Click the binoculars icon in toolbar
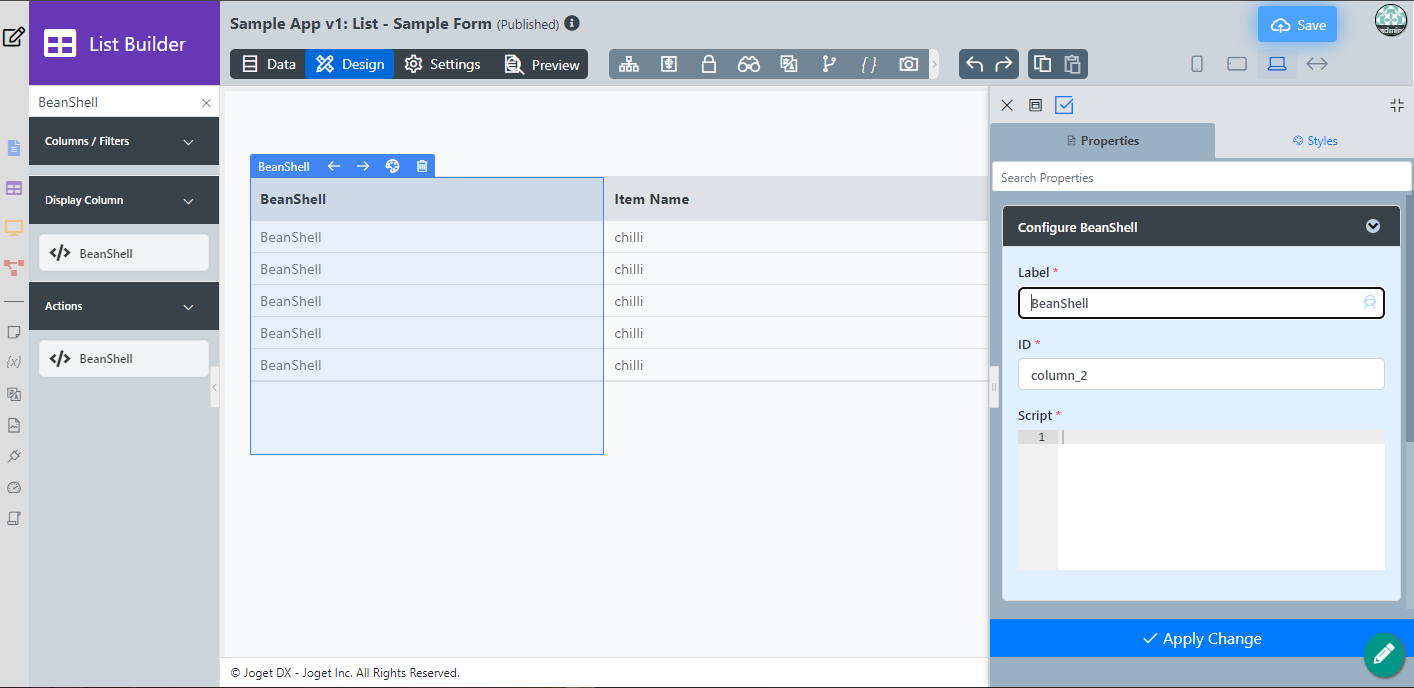This screenshot has height=688, width=1414. point(749,64)
